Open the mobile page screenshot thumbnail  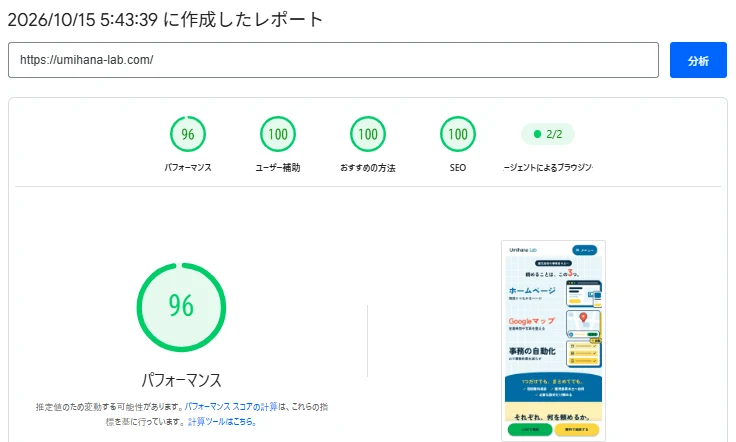[553, 341]
